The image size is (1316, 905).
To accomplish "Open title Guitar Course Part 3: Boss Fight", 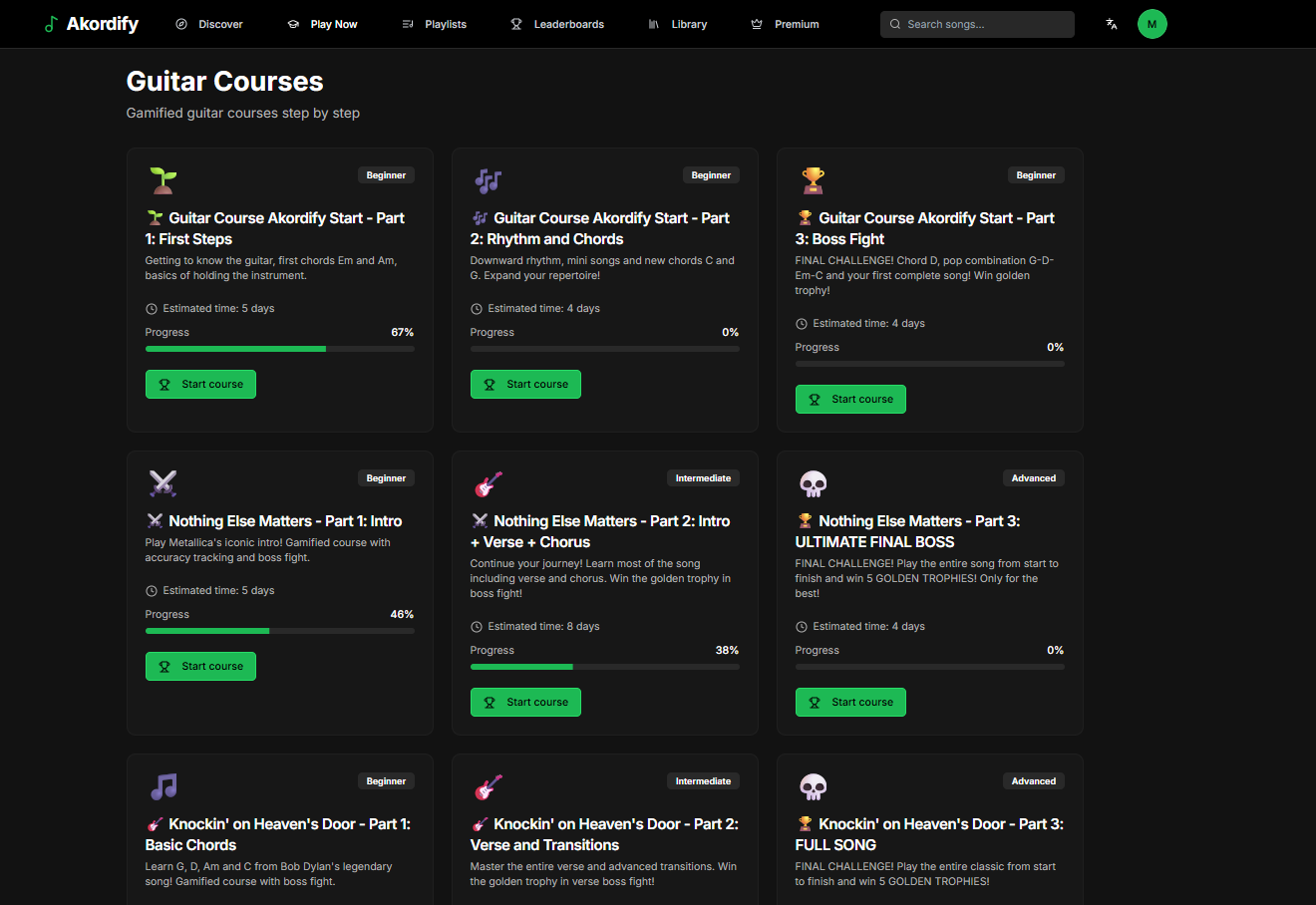I will pos(925,228).
